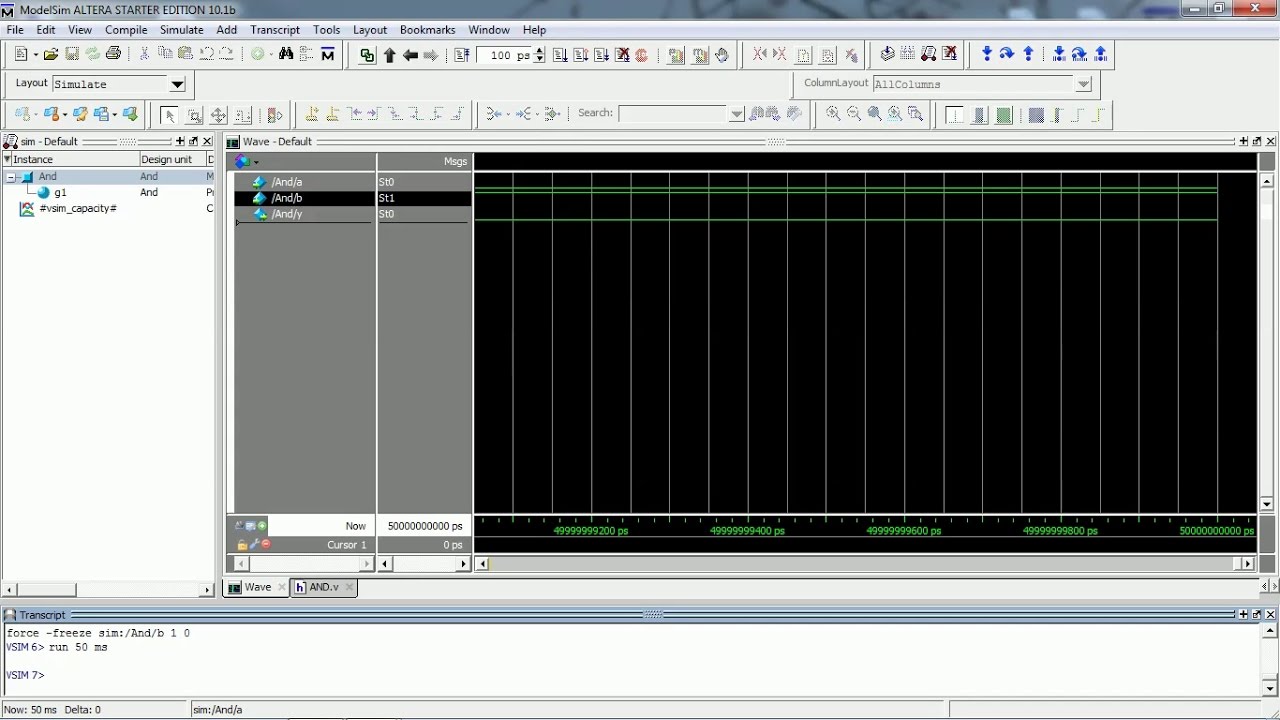
Task: Increase run length with up stepper
Action: (540, 51)
